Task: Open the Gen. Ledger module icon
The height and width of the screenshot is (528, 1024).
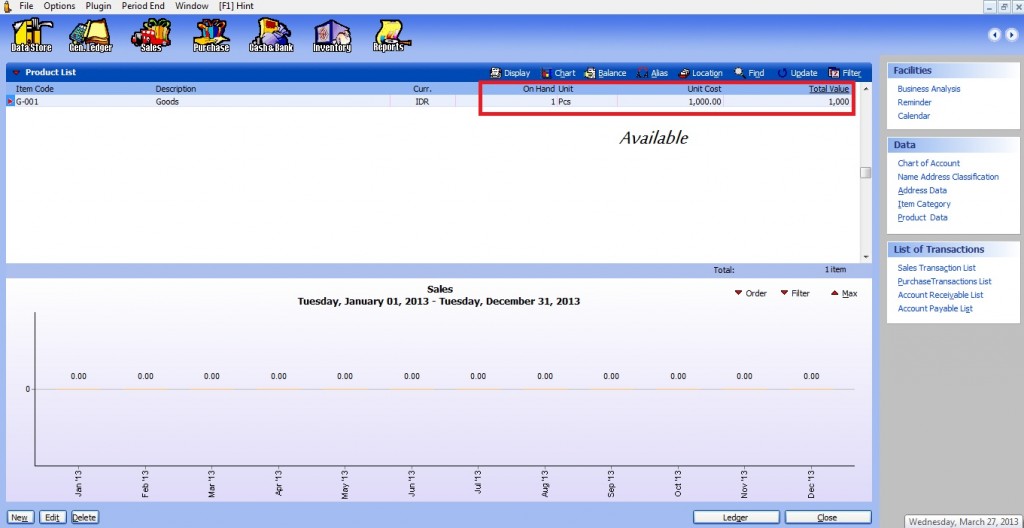Action: [x=89, y=36]
